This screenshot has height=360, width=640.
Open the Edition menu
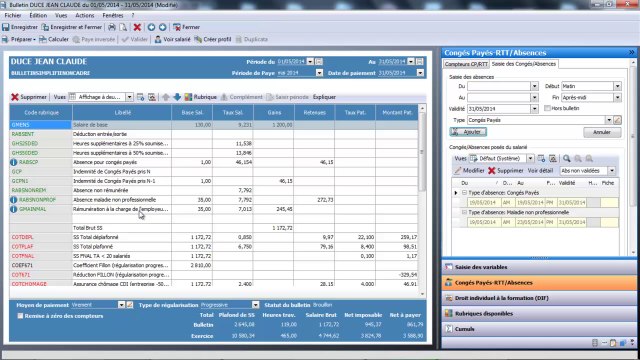[x=38, y=16]
